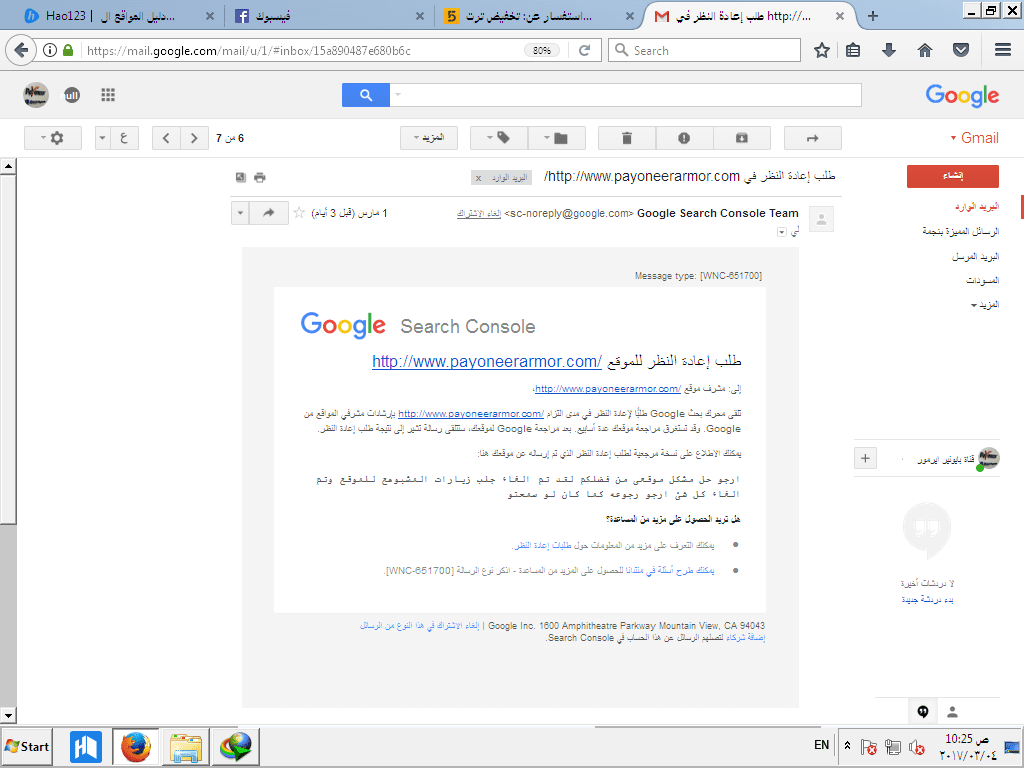1032x768 pixels.
Task: Add a Hangouts contact plus button
Action: (865, 458)
